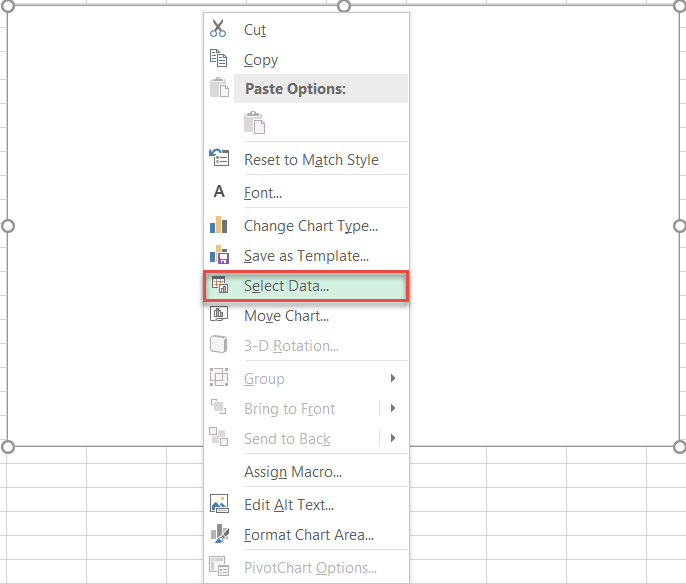Open the Font... dialog entry

(x=306, y=192)
